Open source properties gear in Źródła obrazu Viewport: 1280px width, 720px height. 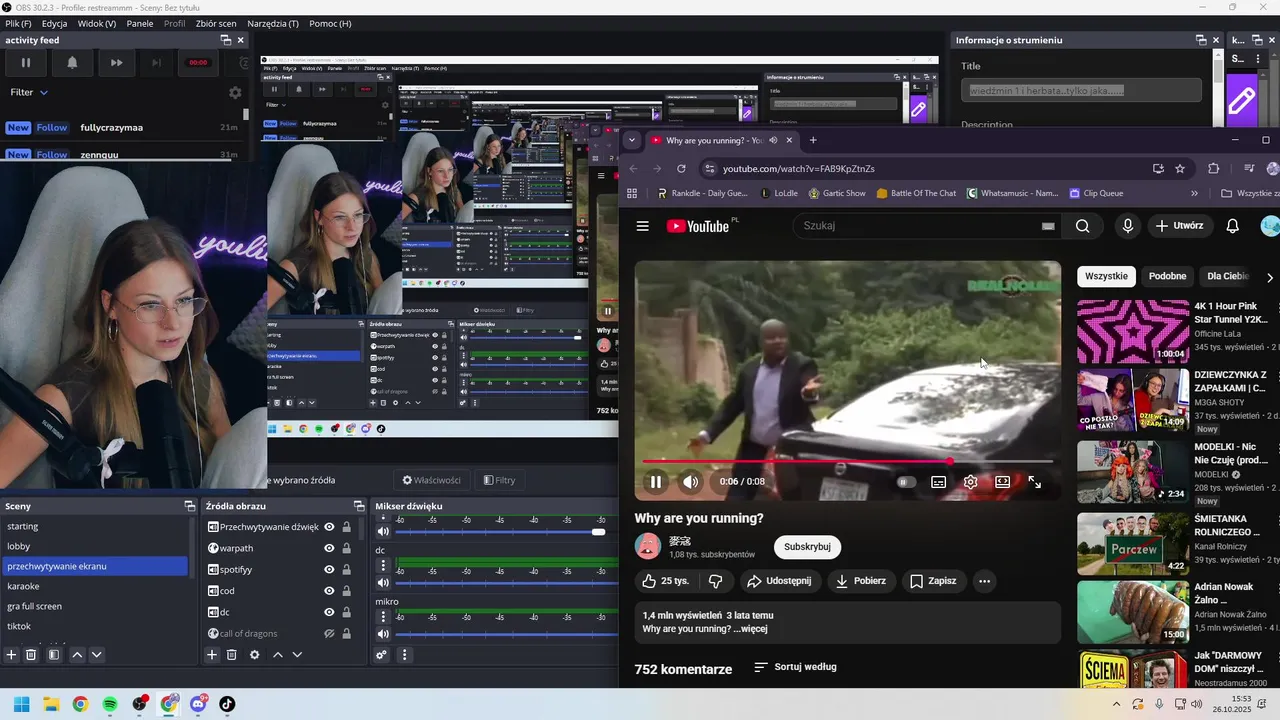click(254, 655)
